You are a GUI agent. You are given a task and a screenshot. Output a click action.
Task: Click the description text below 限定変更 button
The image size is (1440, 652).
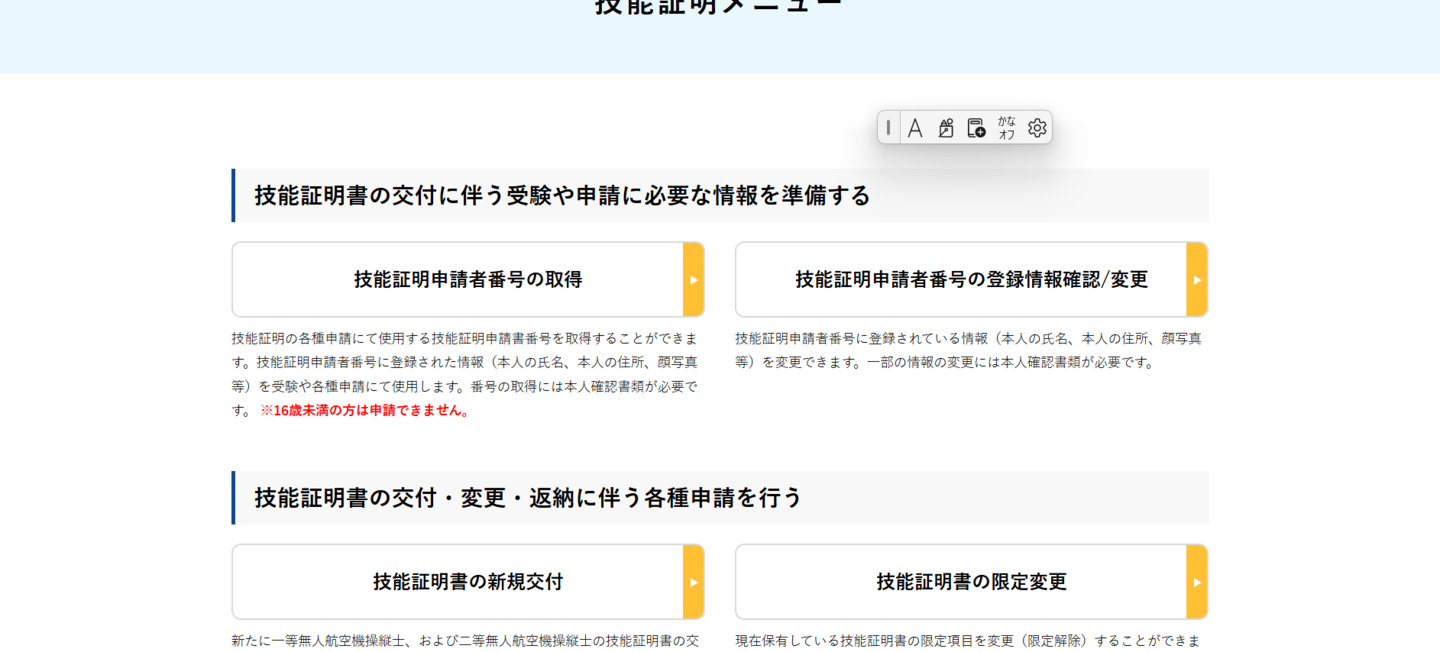[968, 640]
